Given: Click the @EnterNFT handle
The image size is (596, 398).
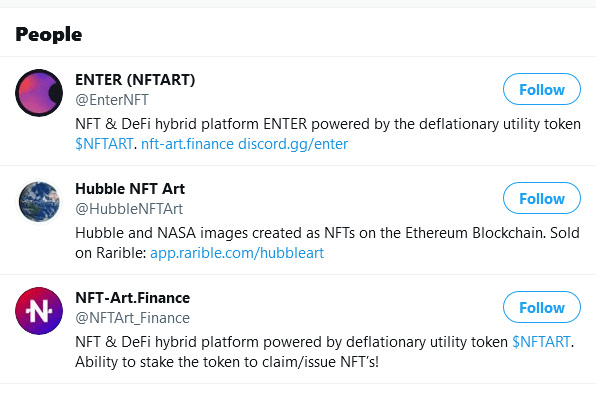Looking at the screenshot, I should pyautogui.click(x=112, y=100).
